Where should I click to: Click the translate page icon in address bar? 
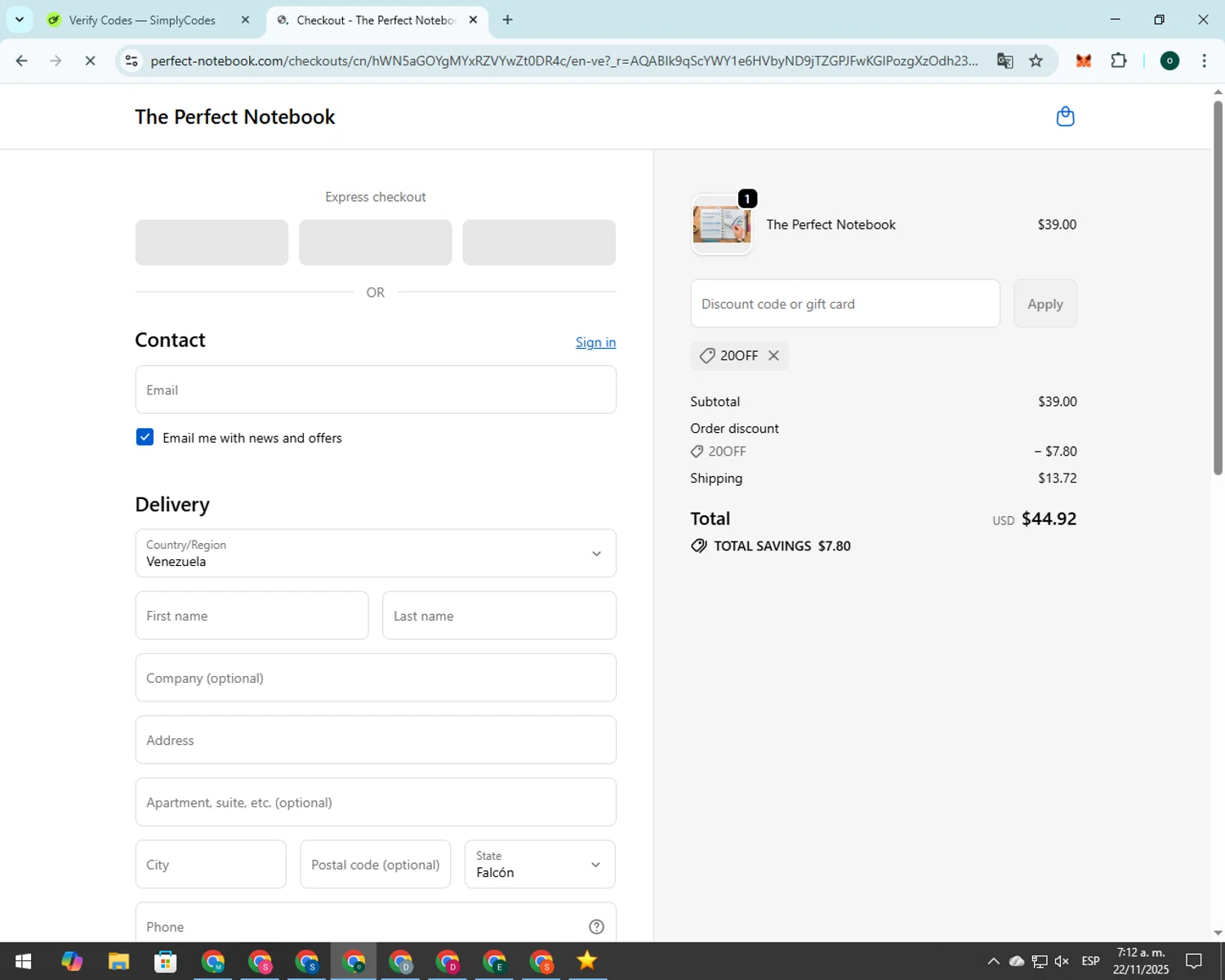[x=1004, y=60]
